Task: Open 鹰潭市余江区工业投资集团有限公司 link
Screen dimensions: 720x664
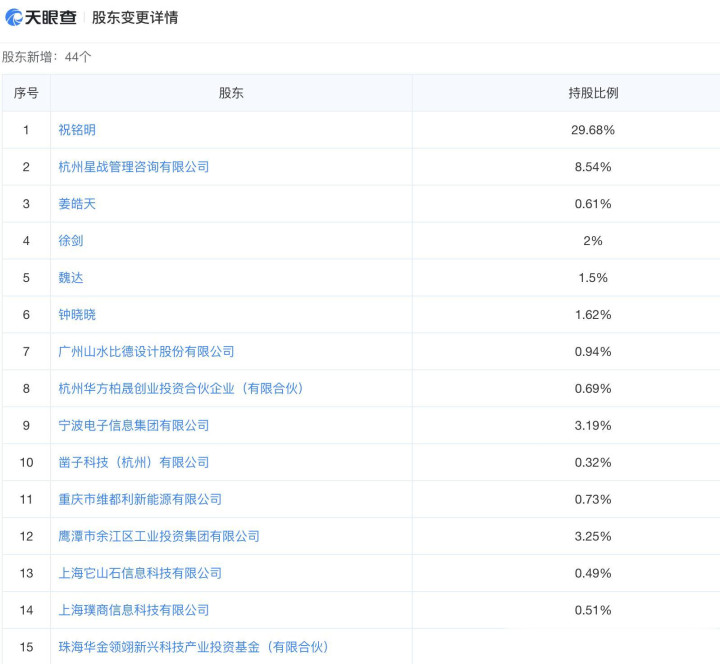Action: (x=159, y=536)
